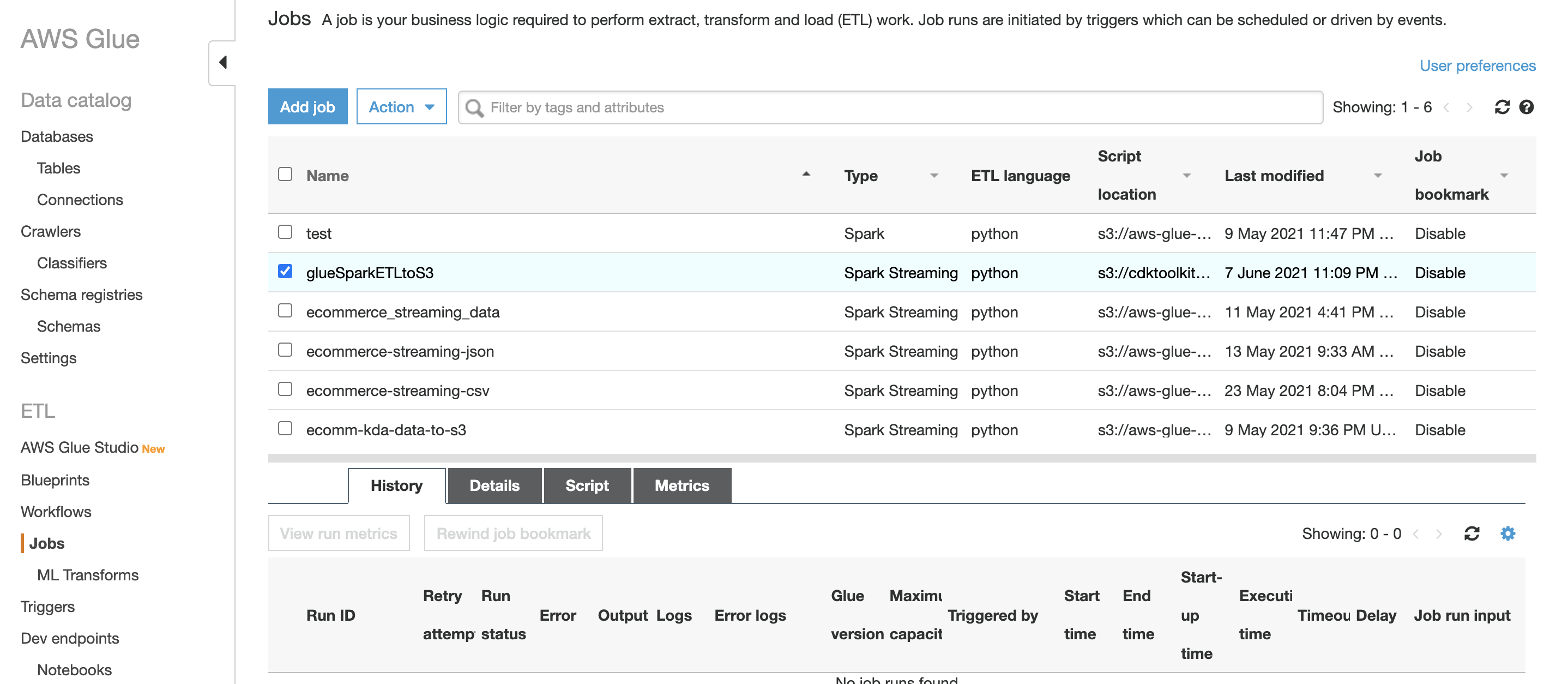
Task: Click the Add job button
Action: (307, 106)
